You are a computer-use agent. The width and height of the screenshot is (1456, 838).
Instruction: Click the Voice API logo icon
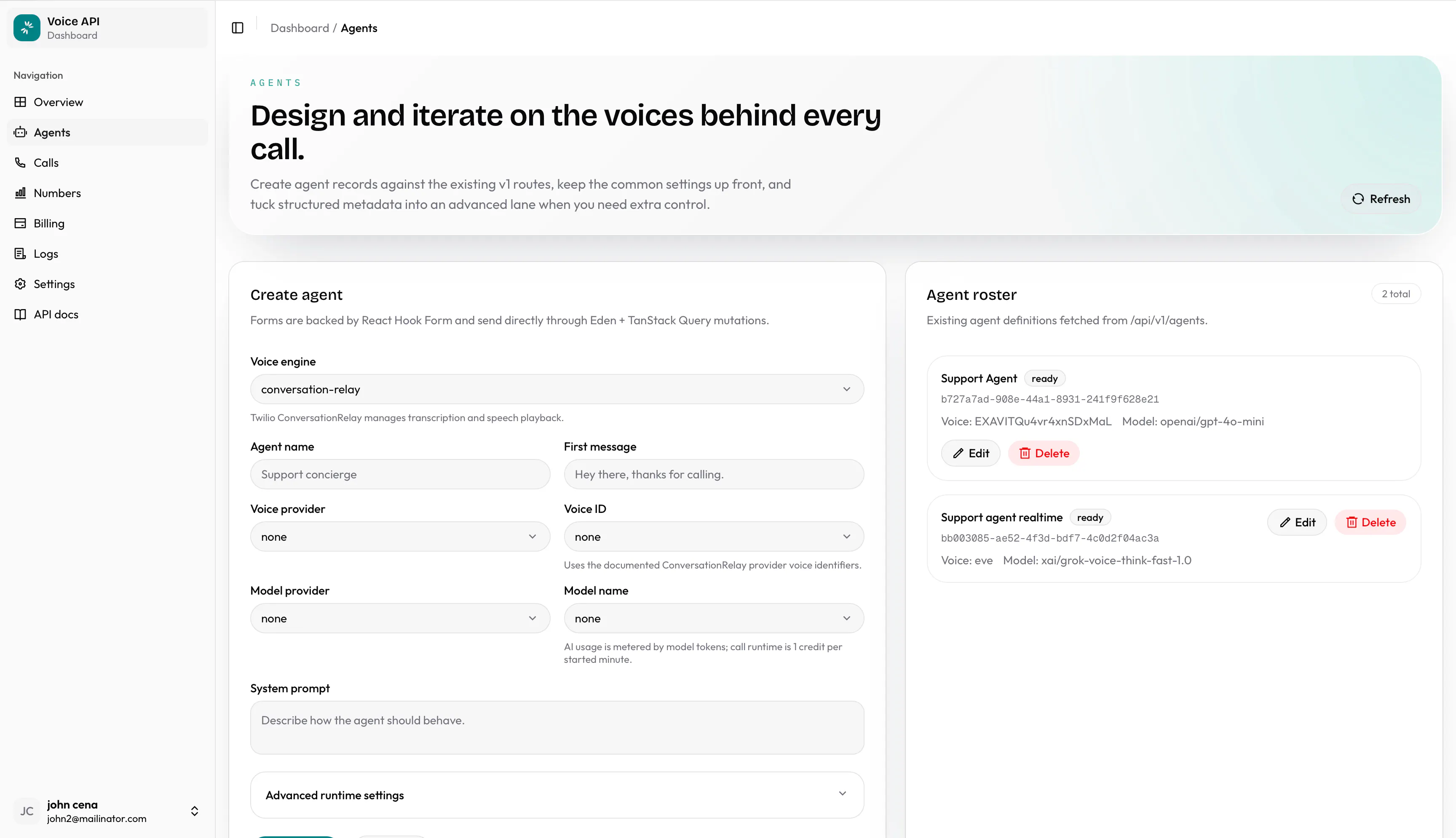27,28
